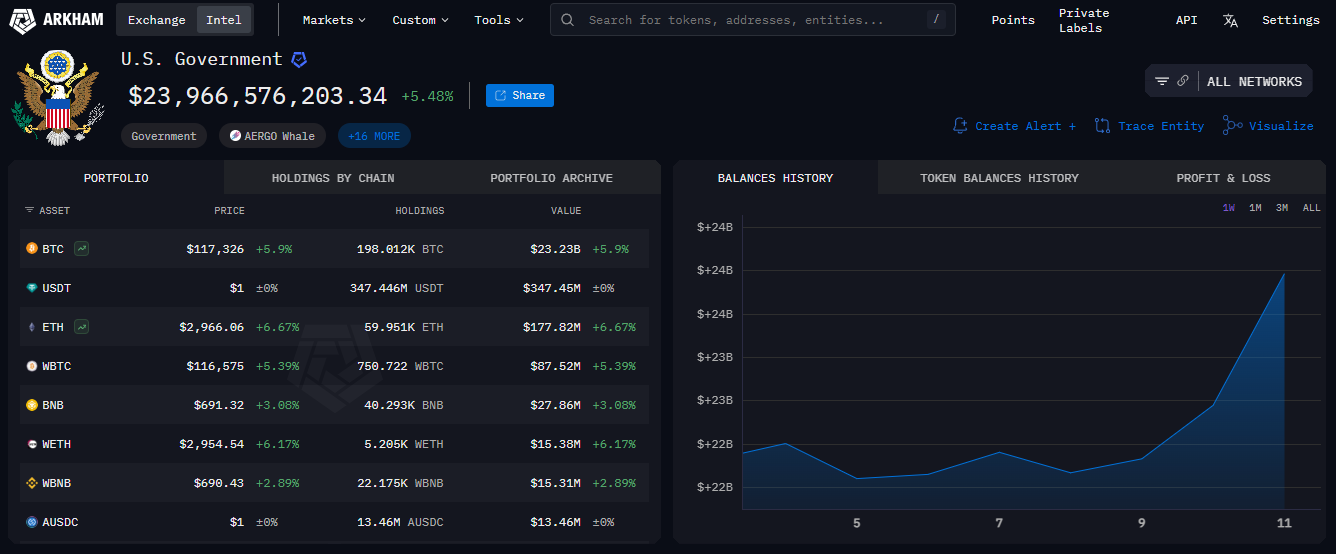
Task: Click the filter icon next to All Networks
Action: [x=1162, y=82]
